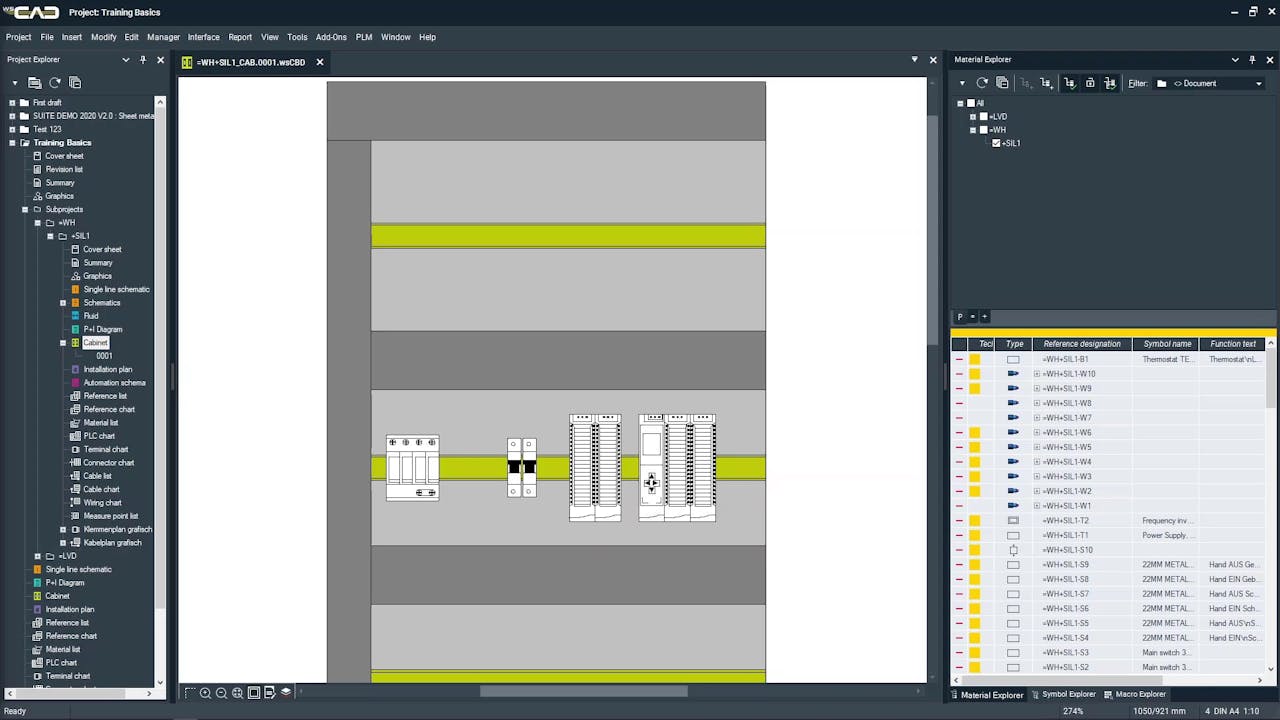Enable the All checkbox in Material Explorer
This screenshot has width=1280, height=720.
click(971, 103)
